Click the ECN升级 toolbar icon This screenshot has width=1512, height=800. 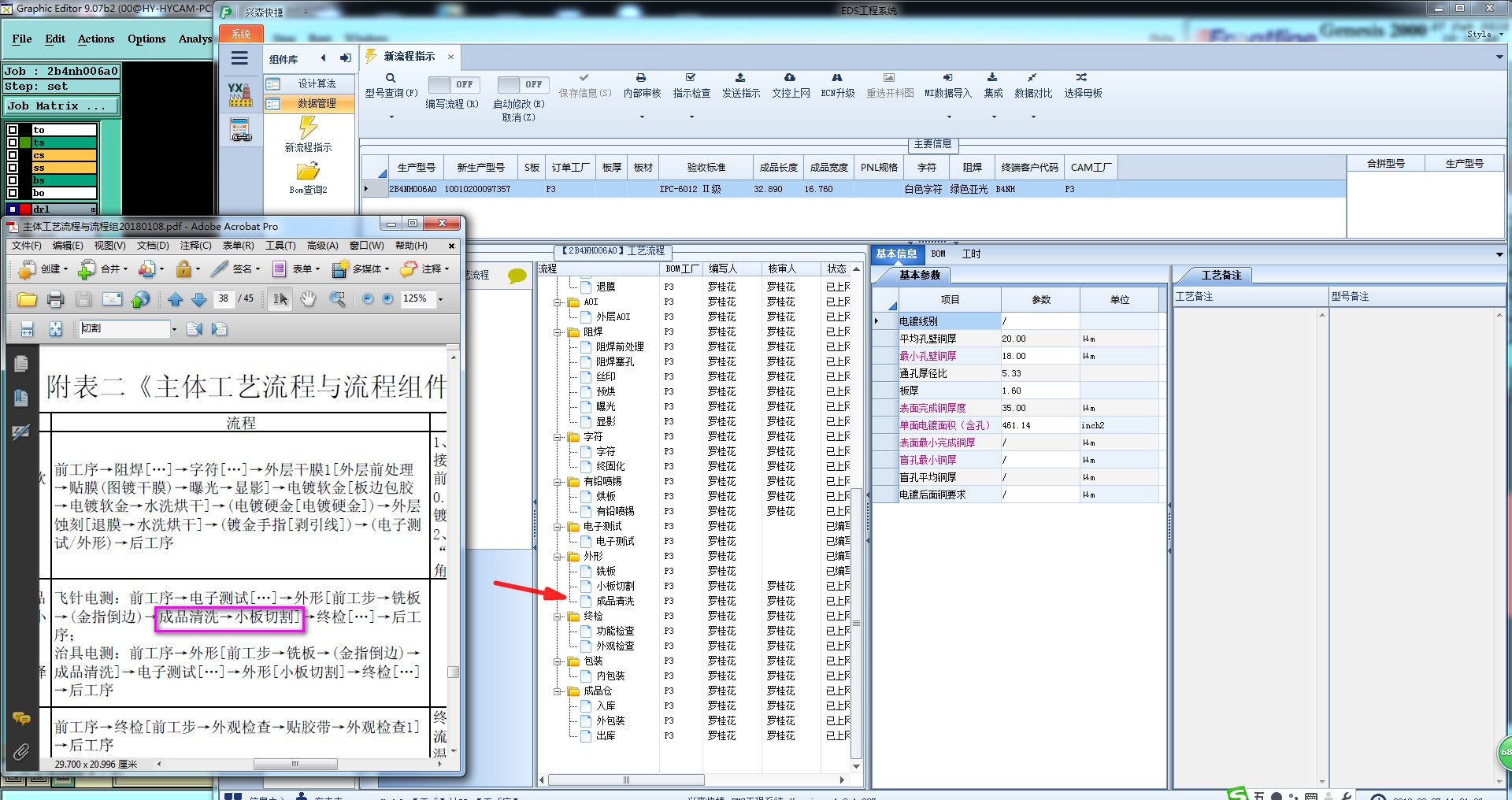[837, 78]
